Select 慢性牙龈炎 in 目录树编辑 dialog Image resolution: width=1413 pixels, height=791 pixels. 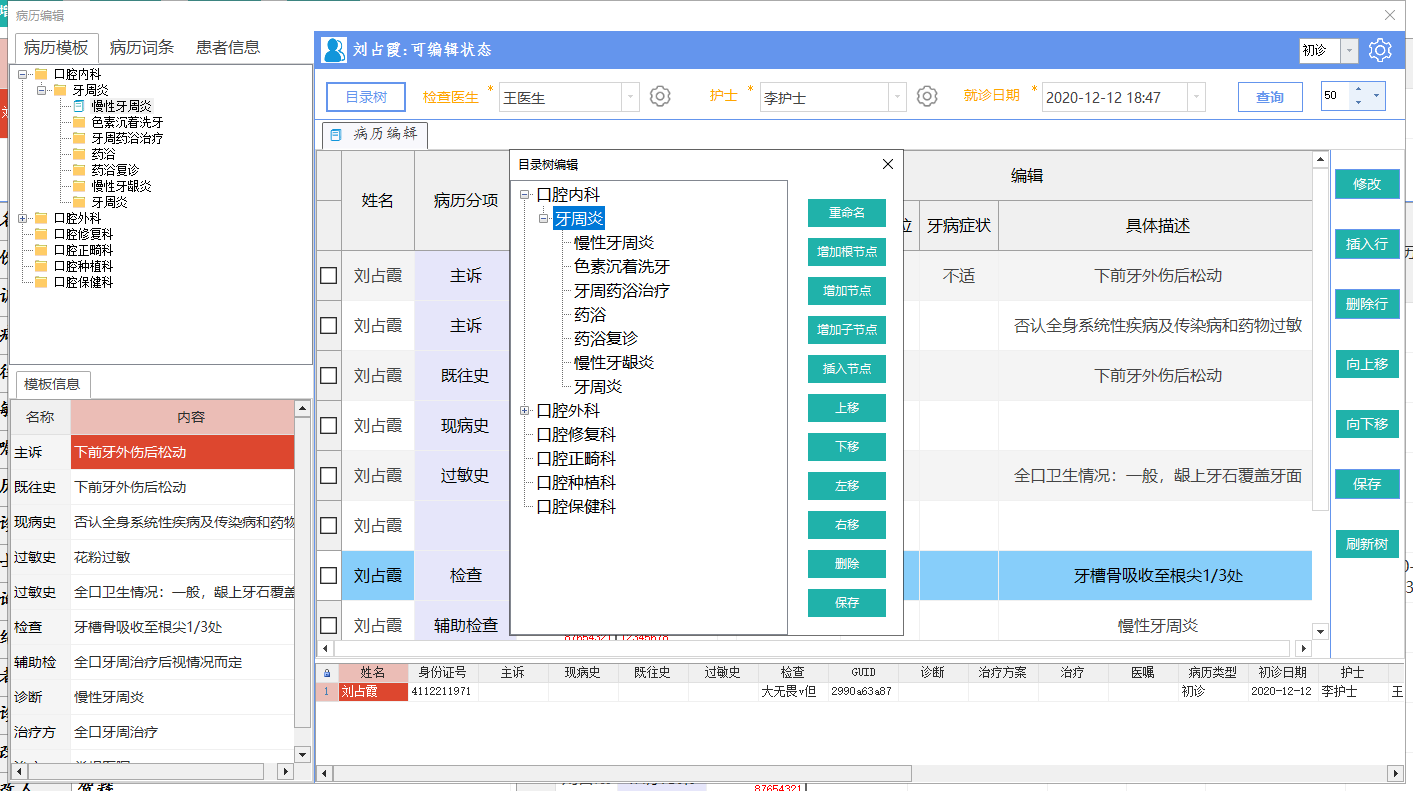[613, 363]
